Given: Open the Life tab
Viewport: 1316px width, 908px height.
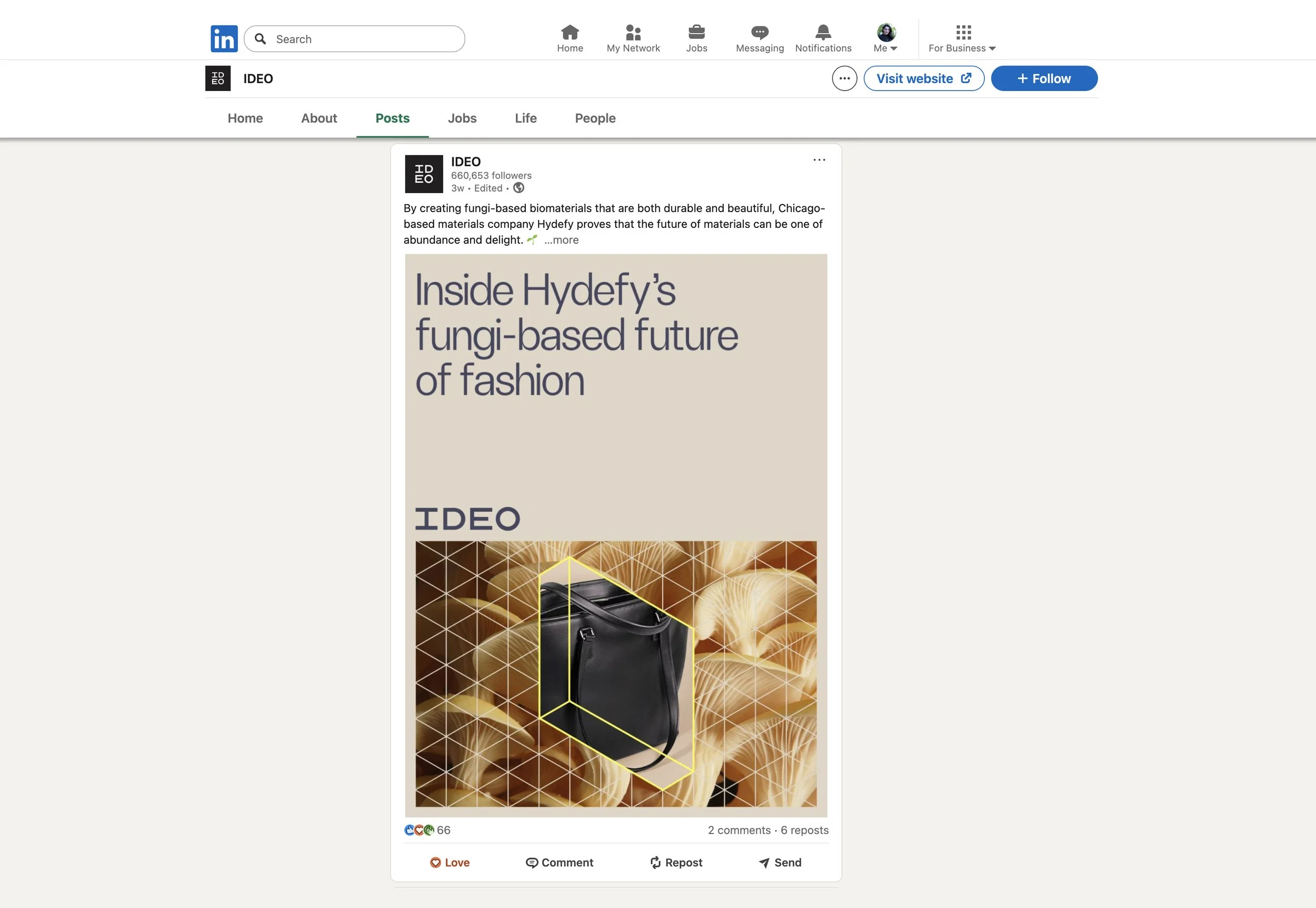Looking at the screenshot, I should (526, 118).
